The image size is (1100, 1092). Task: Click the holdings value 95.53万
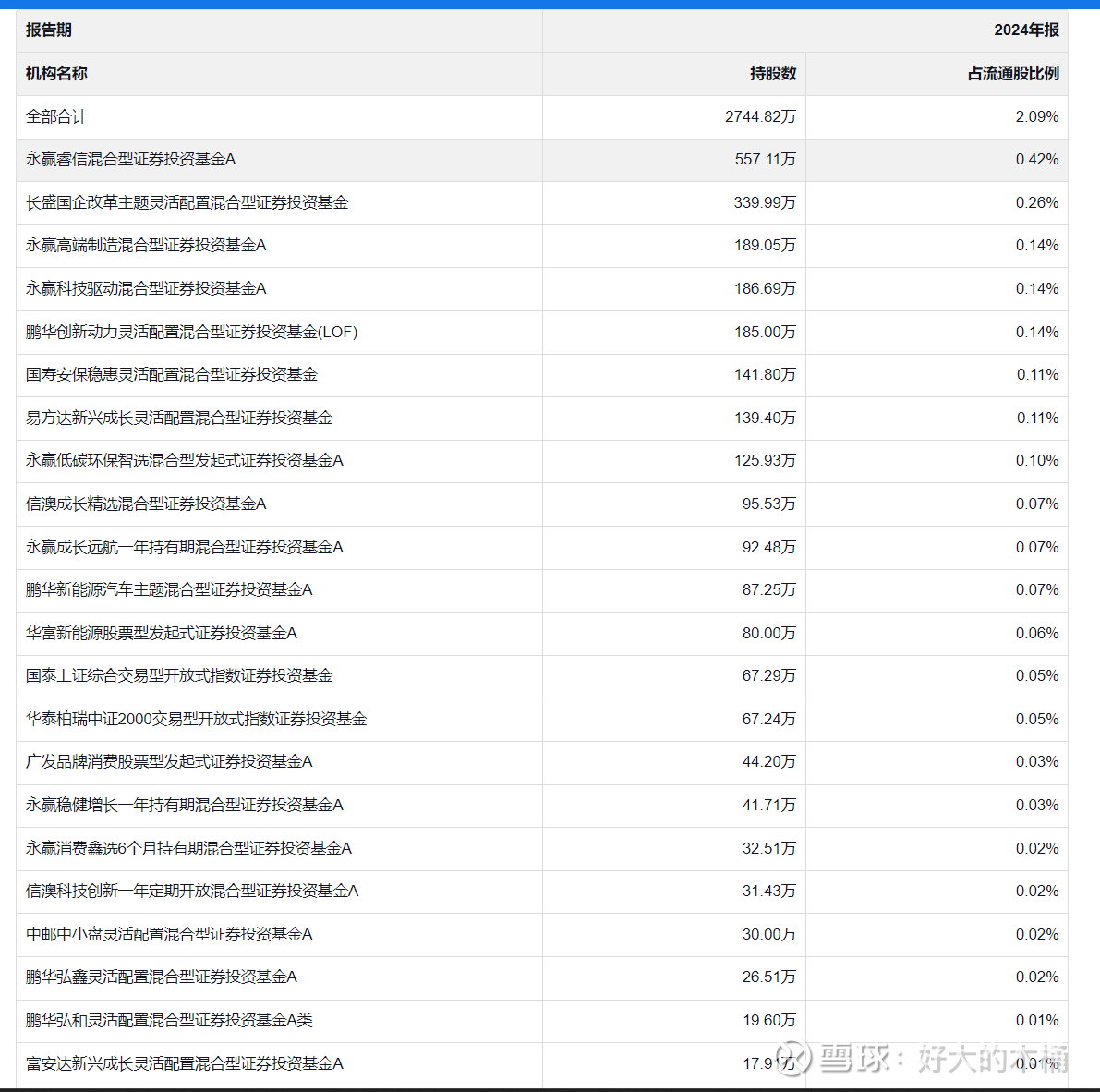coord(769,504)
